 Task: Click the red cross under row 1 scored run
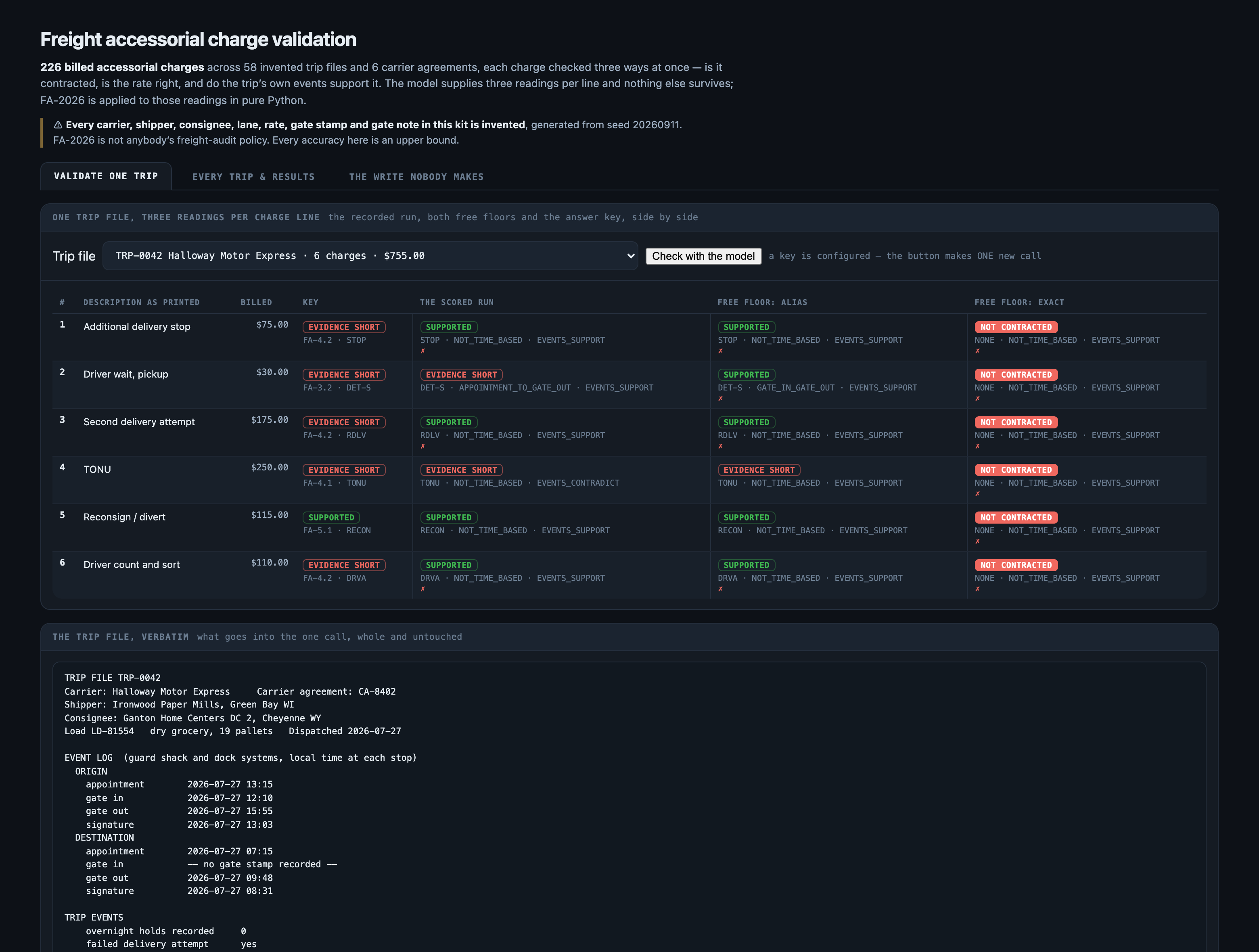coord(423,351)
